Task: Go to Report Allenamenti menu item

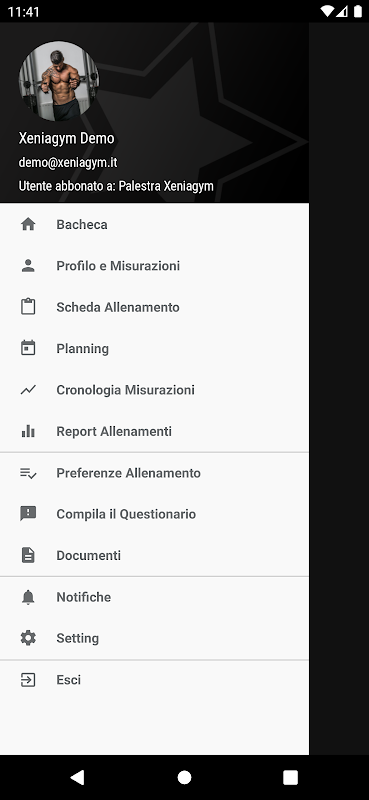Action: click(154, 431)
